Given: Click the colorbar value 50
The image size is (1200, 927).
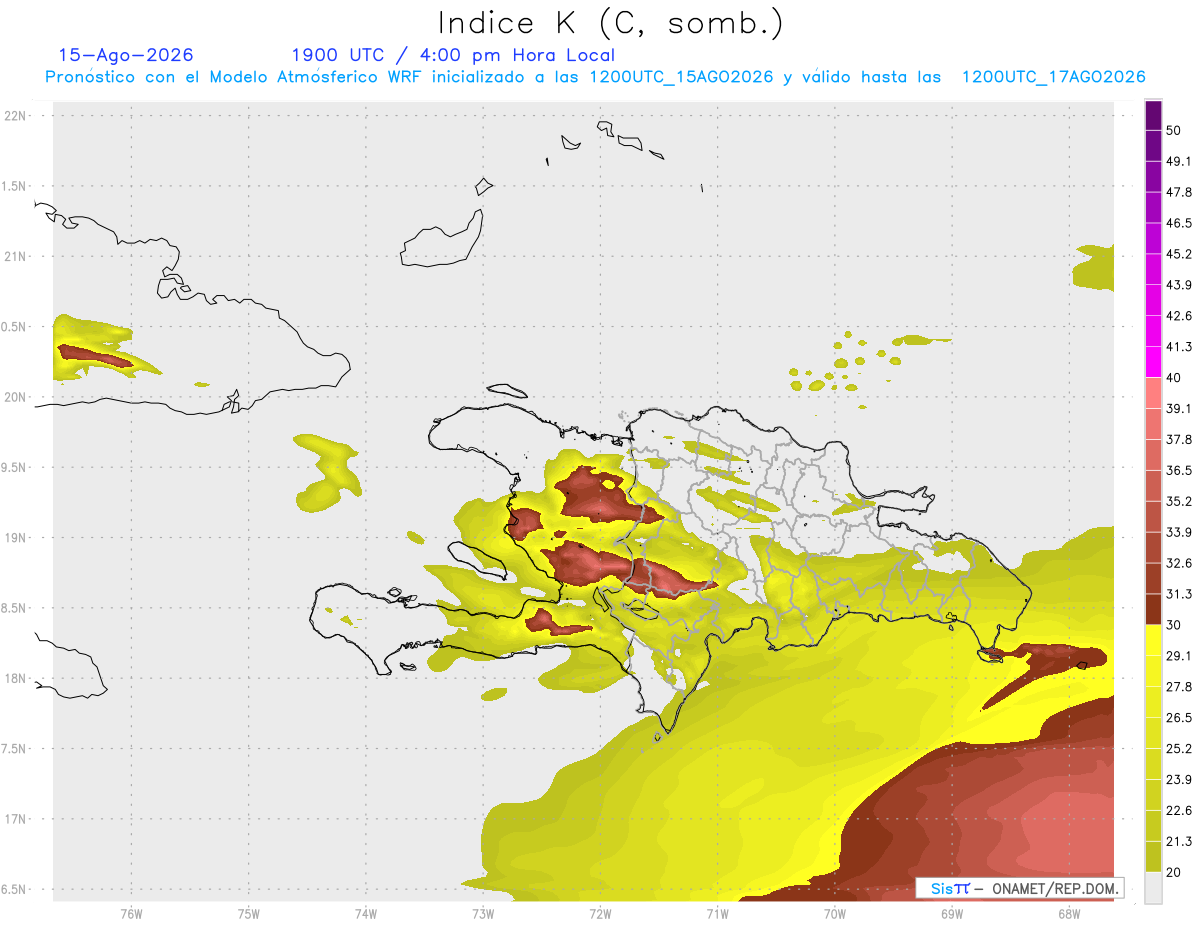Looking at the screenshot, I should (x=1173, y=130).
